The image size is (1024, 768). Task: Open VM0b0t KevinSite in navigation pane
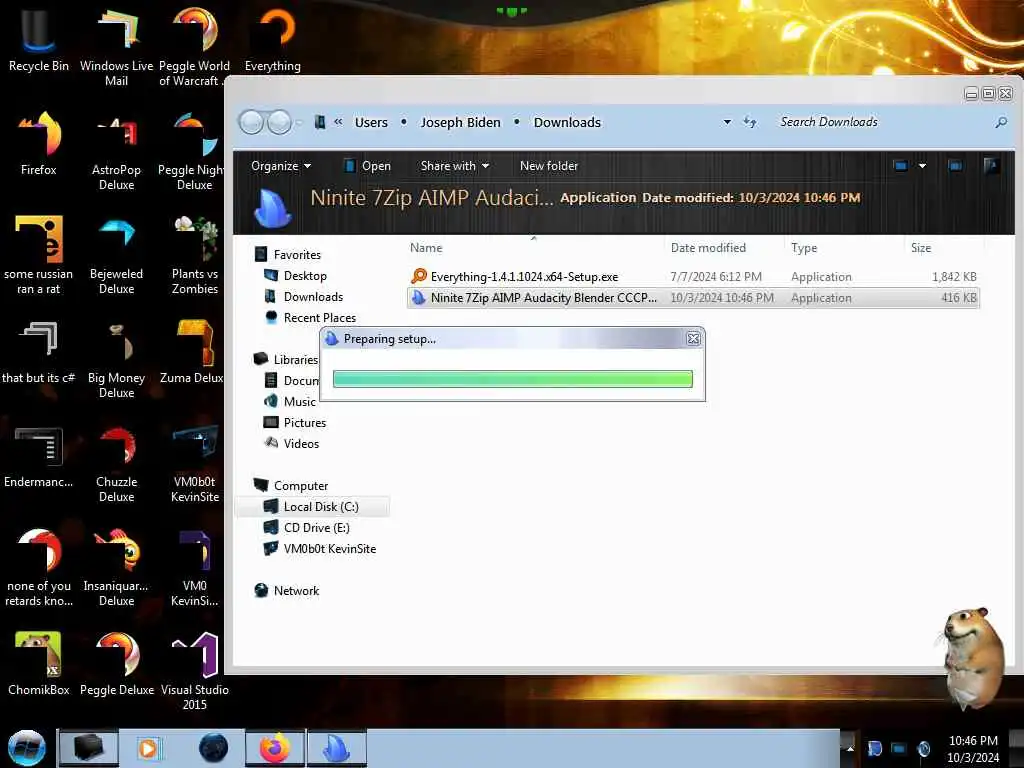click(320, 549)
